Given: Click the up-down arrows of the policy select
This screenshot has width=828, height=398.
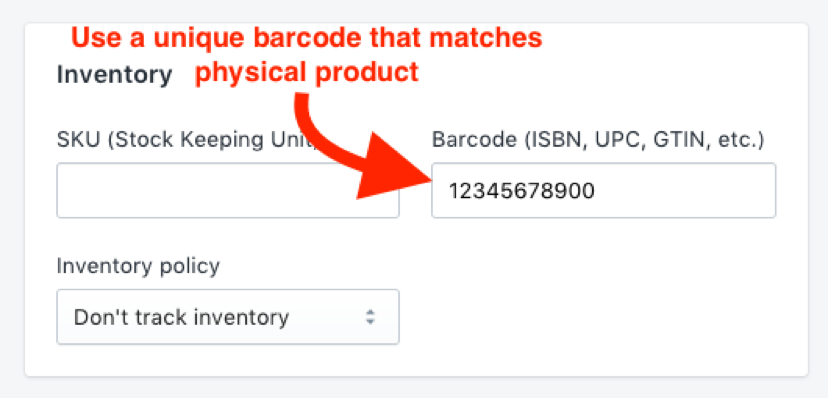Looking at the screenshot, I should click(x=371, y=317).
